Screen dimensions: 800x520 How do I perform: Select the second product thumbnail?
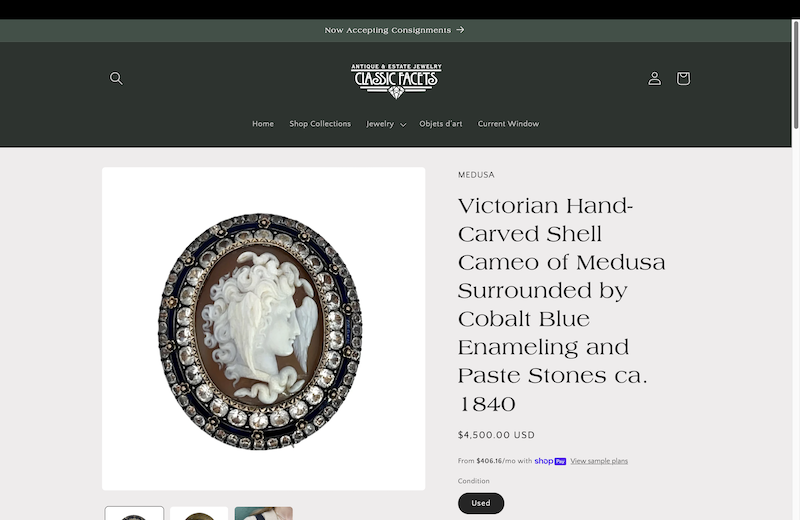tap(199, 513)
